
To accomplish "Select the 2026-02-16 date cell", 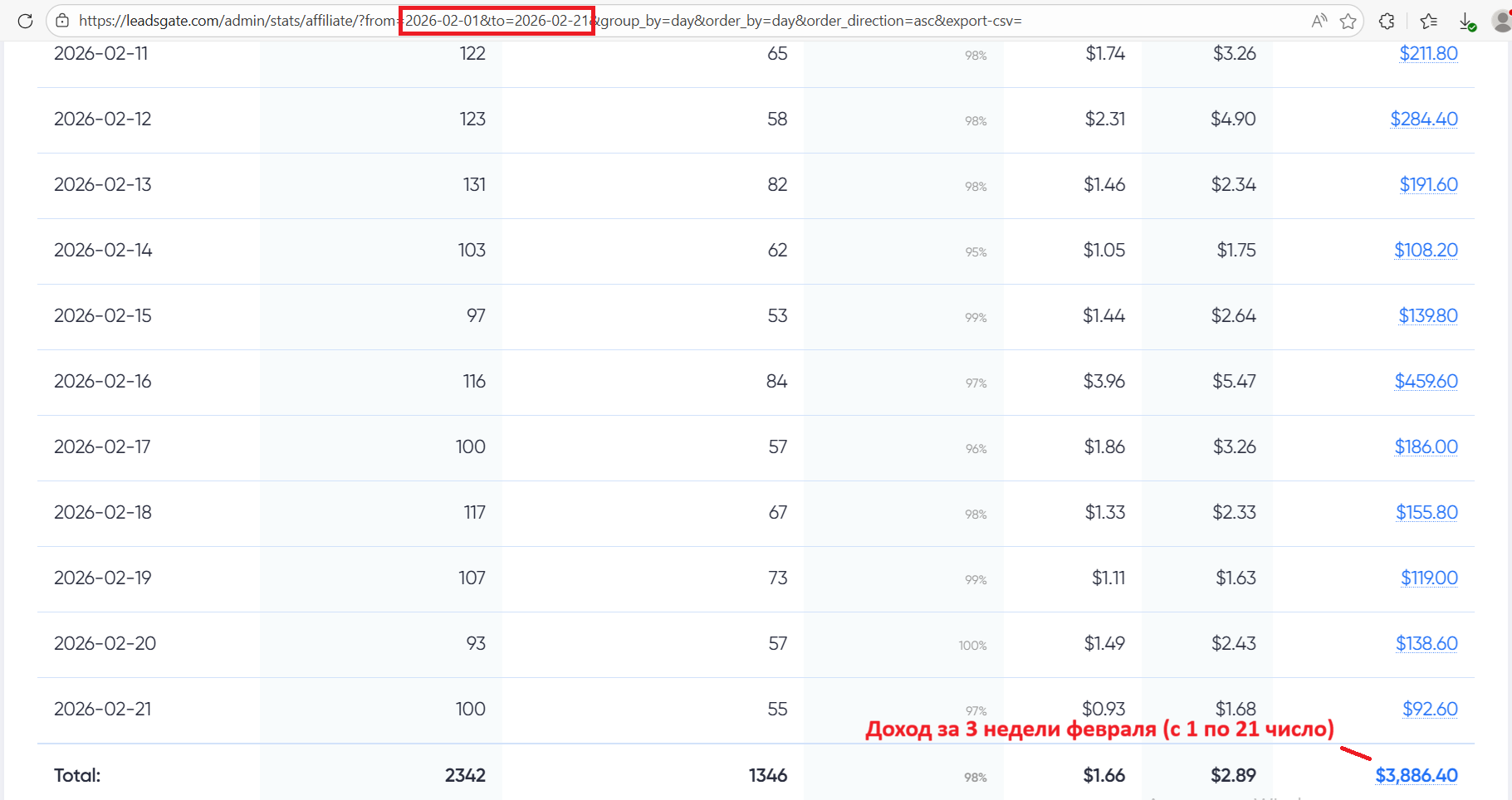I will (x=103, y=381).
